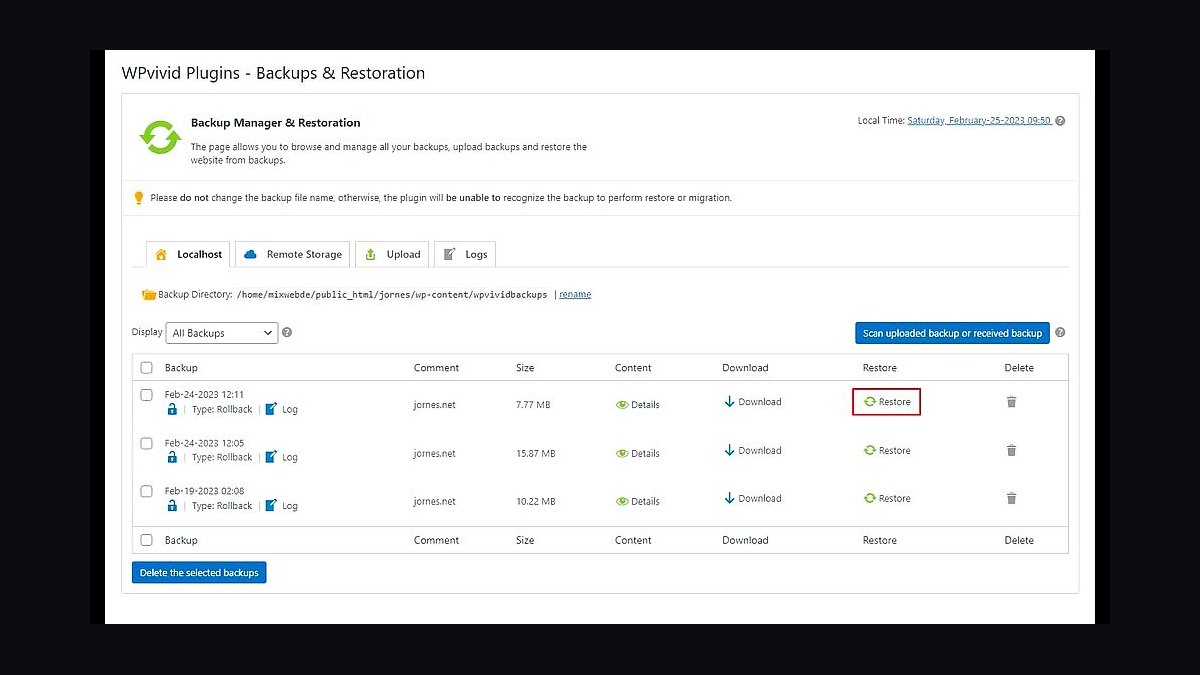This screenshot has height=675, width=1200.
Task: Click help icon beside Local Time
Action: click(1060, 120)
